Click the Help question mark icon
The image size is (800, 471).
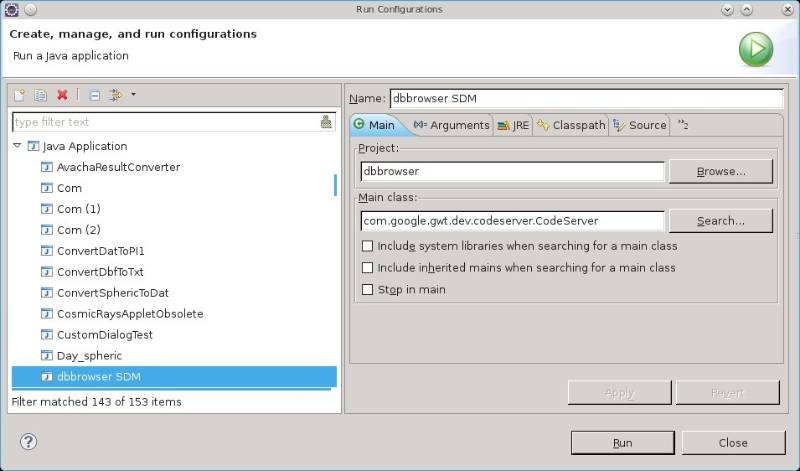coord(28,441)
